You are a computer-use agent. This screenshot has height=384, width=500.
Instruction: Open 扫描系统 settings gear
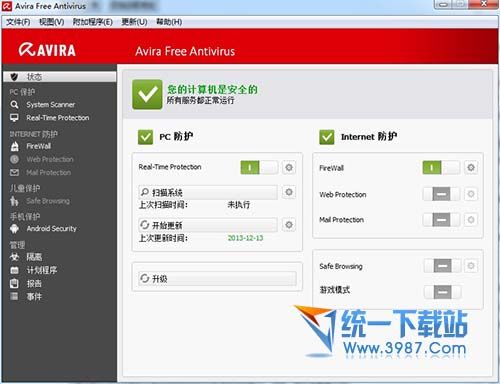(289, 192)
